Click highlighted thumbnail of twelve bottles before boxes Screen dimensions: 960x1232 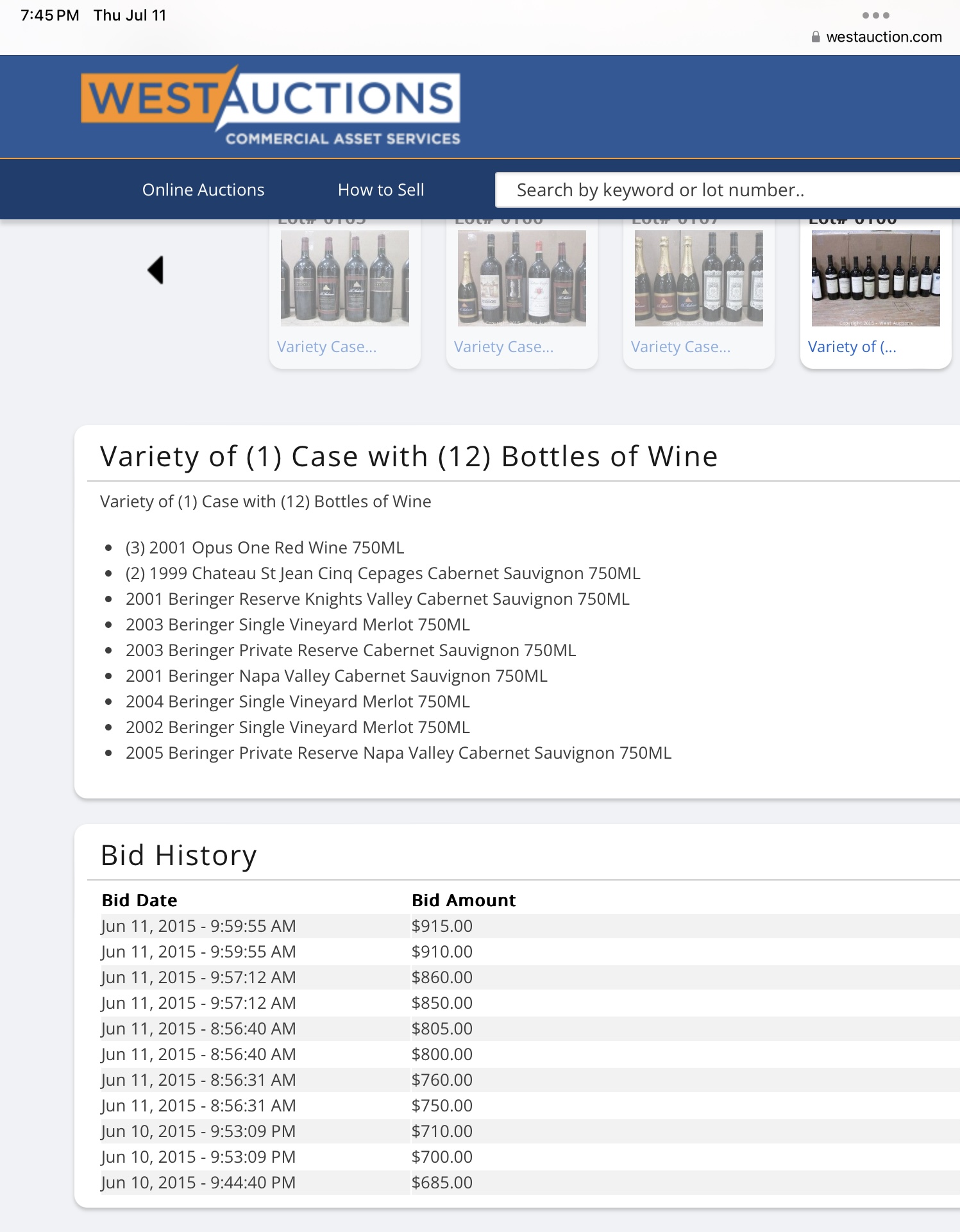click(x=875, y=278)
